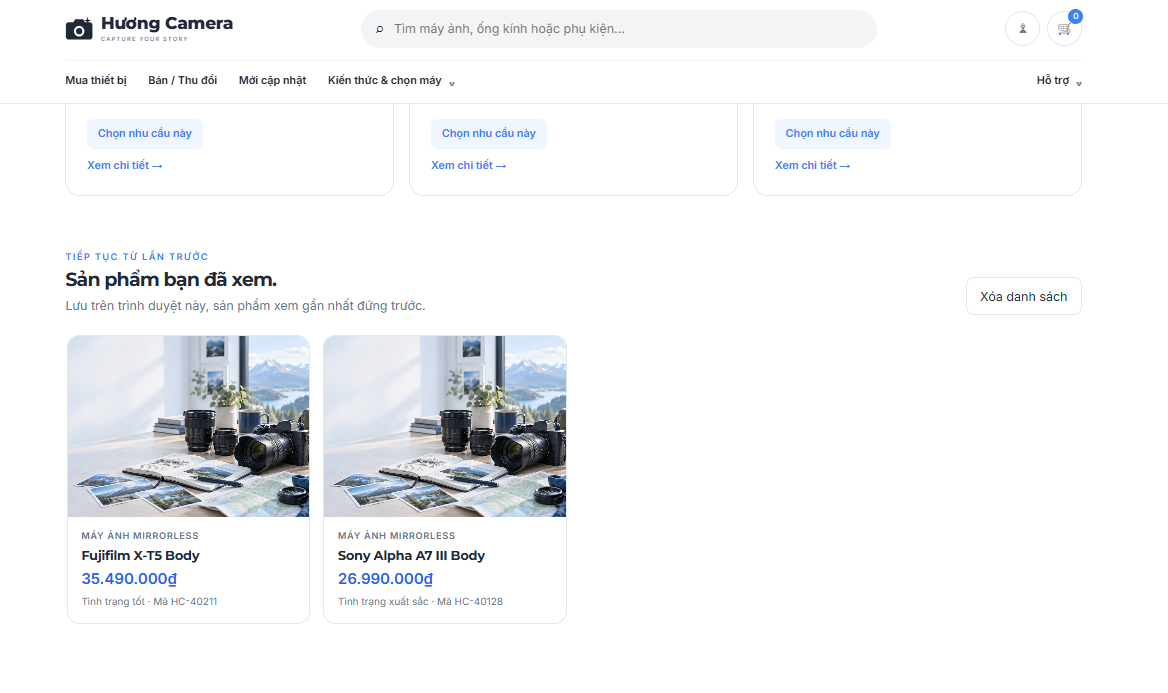Open the Mới cập nhật page
This screenshot has height=693, width=1168.
point(273,80)
